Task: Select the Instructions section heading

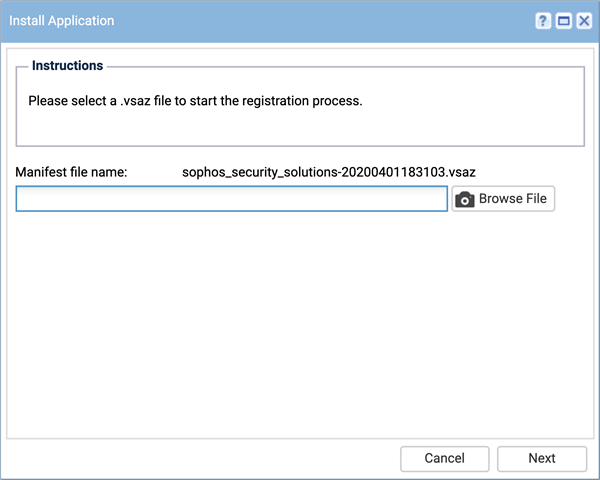Action: point(67,65)
